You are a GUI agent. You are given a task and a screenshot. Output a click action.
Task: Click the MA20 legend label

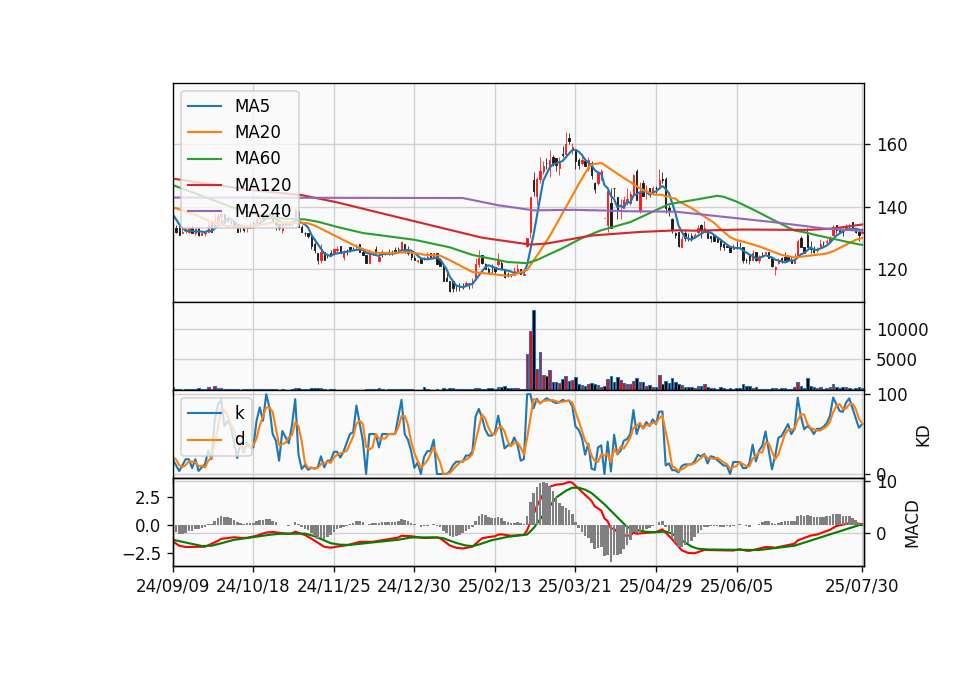coord(257,132)
